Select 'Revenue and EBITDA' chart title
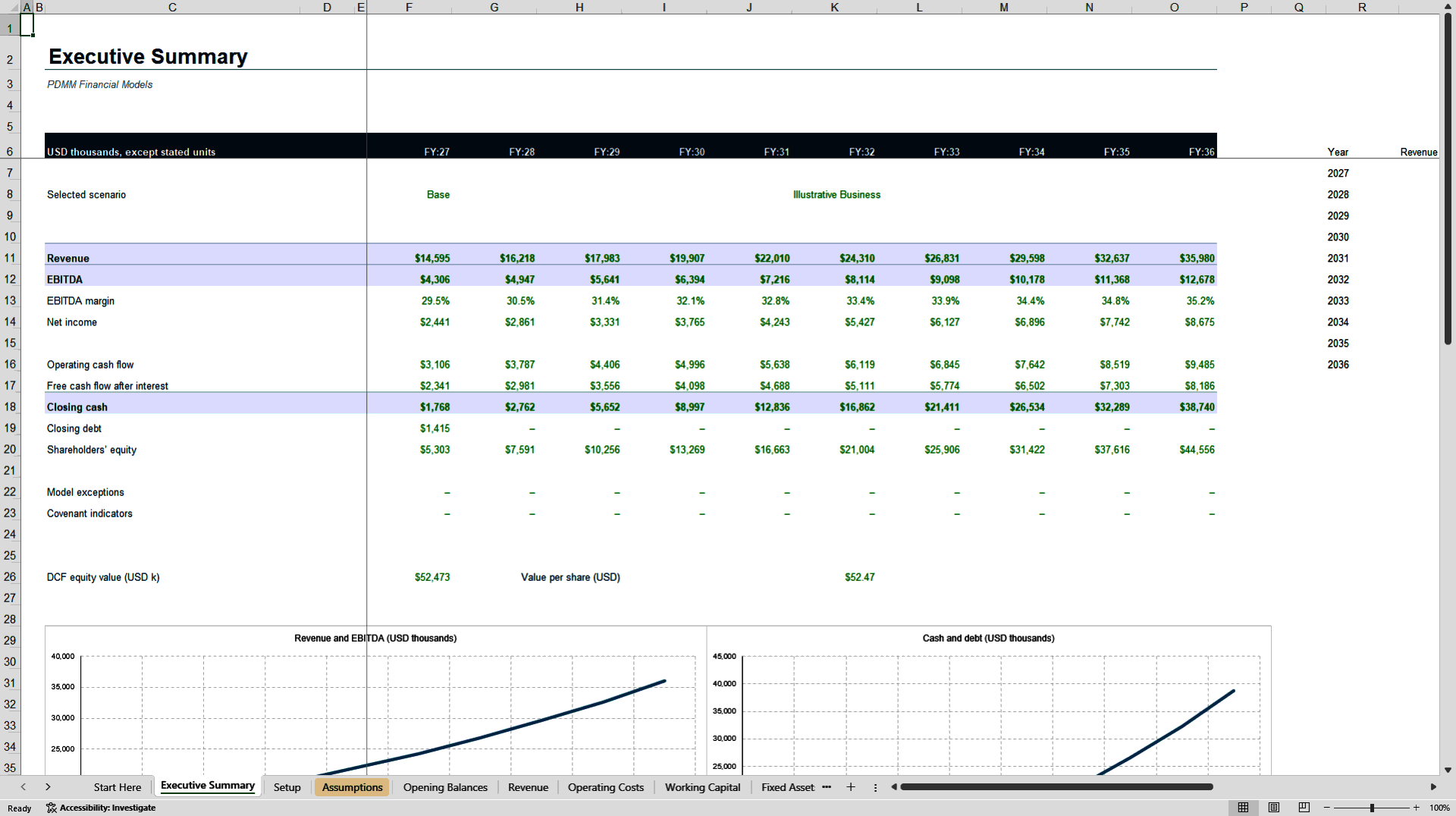The image size is (1456, 816). [x=375, y=638]
